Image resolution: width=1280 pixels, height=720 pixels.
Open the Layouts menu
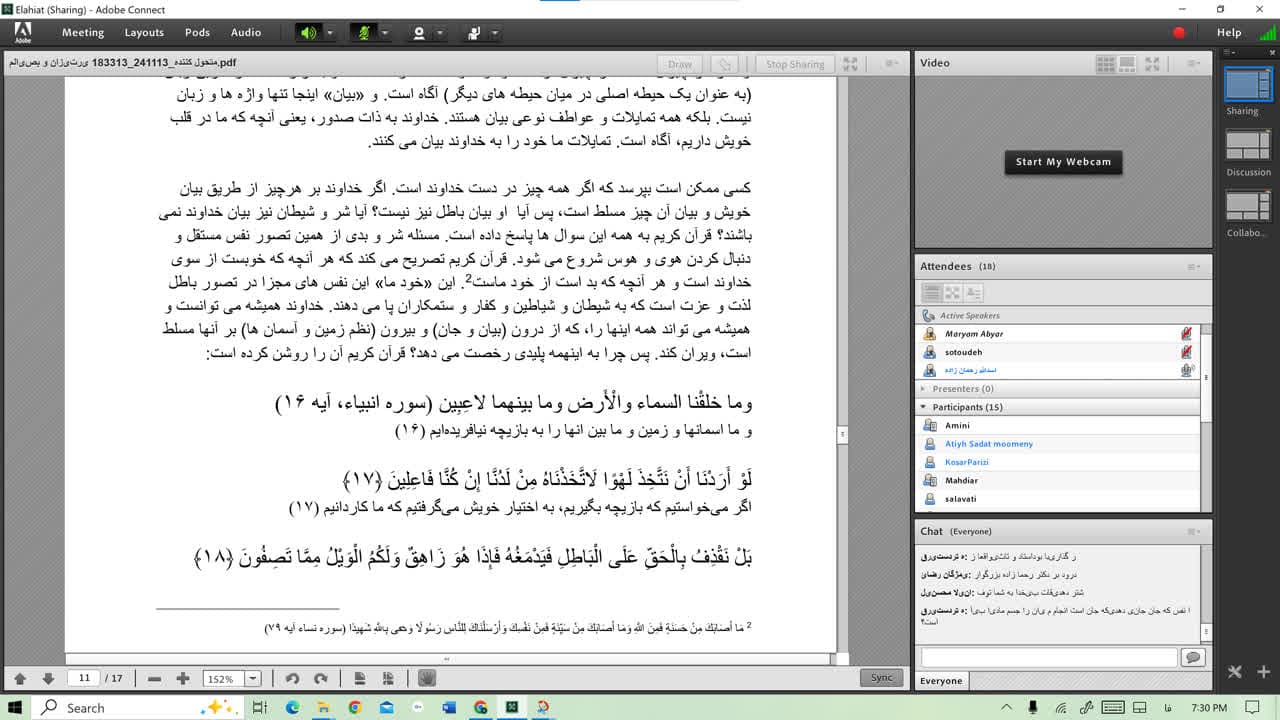point(144,32)
